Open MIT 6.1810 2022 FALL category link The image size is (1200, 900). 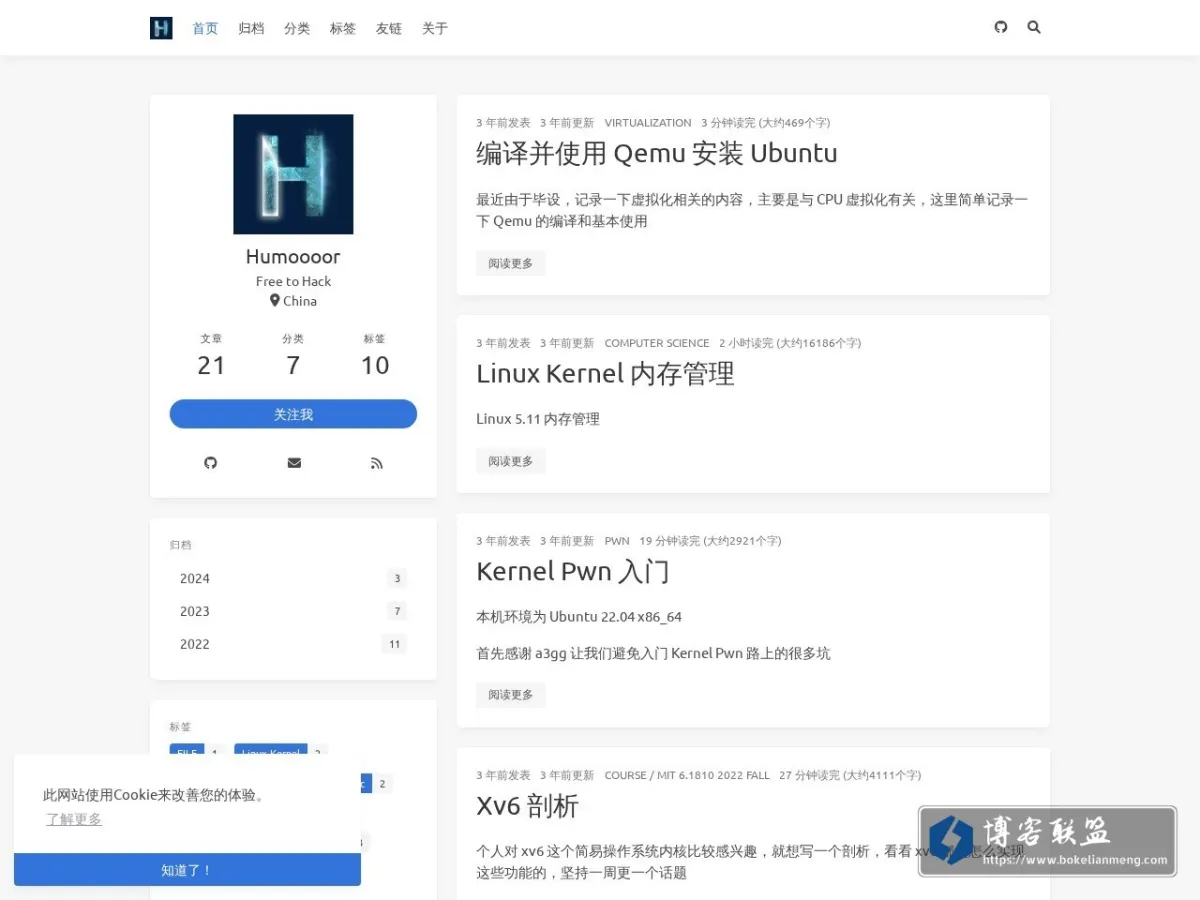point(714,775)
